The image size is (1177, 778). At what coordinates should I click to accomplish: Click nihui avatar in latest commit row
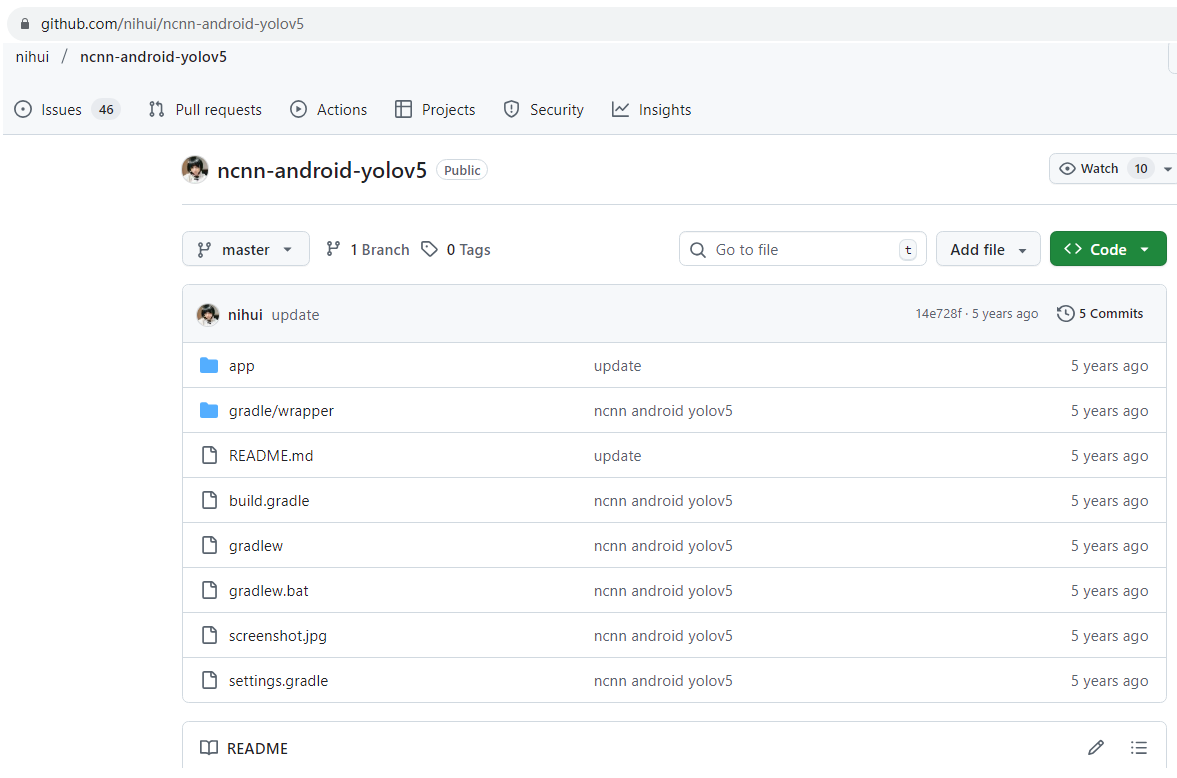tap(208, 315)
